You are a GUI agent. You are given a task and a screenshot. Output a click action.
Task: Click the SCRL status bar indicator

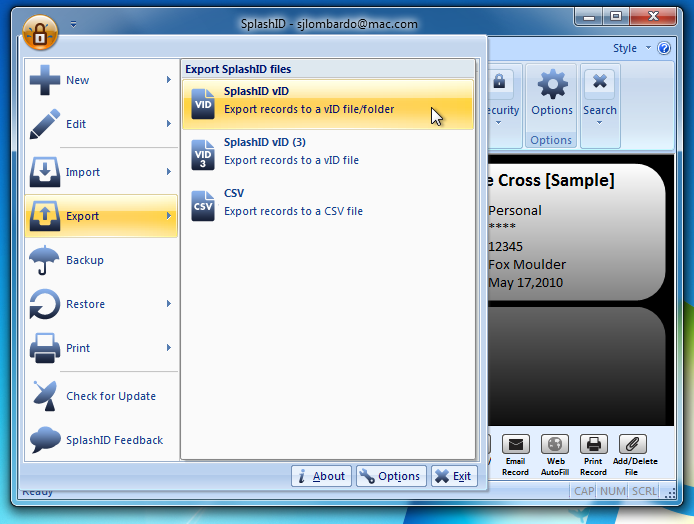(644, 491)
